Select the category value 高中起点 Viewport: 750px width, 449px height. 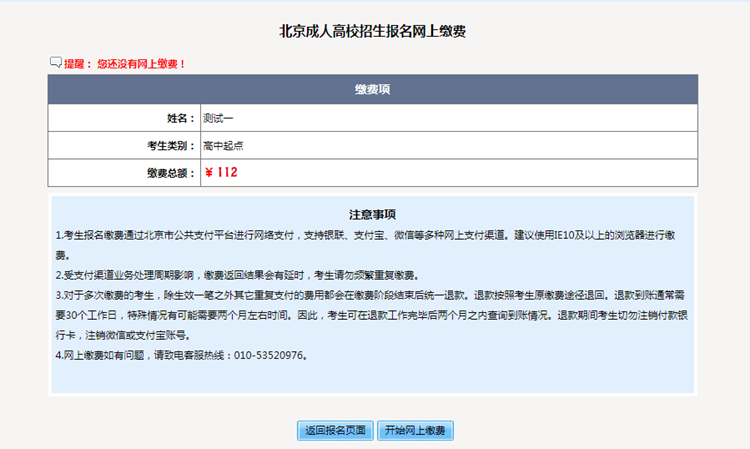pyautogui.click(x=224, y=145)
